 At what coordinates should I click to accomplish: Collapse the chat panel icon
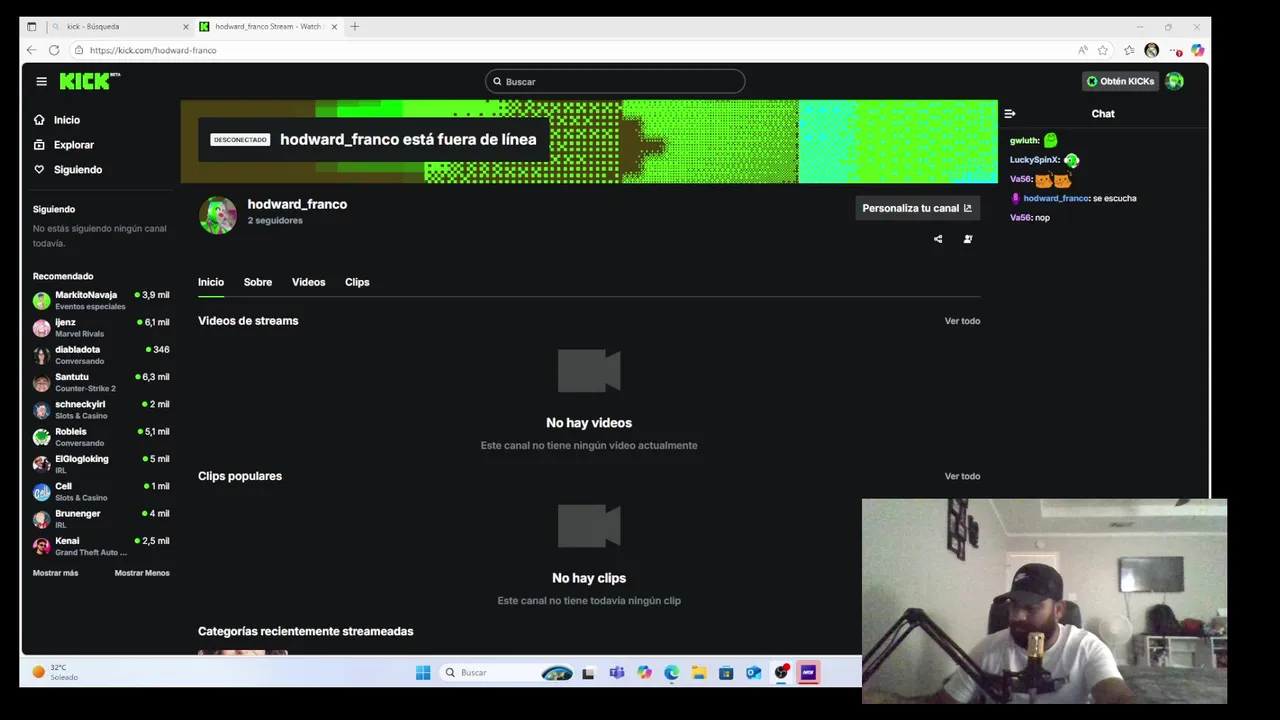(1010, 114)
